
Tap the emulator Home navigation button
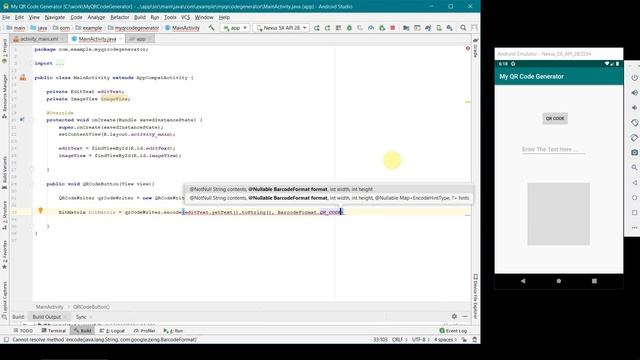point(559,281)
